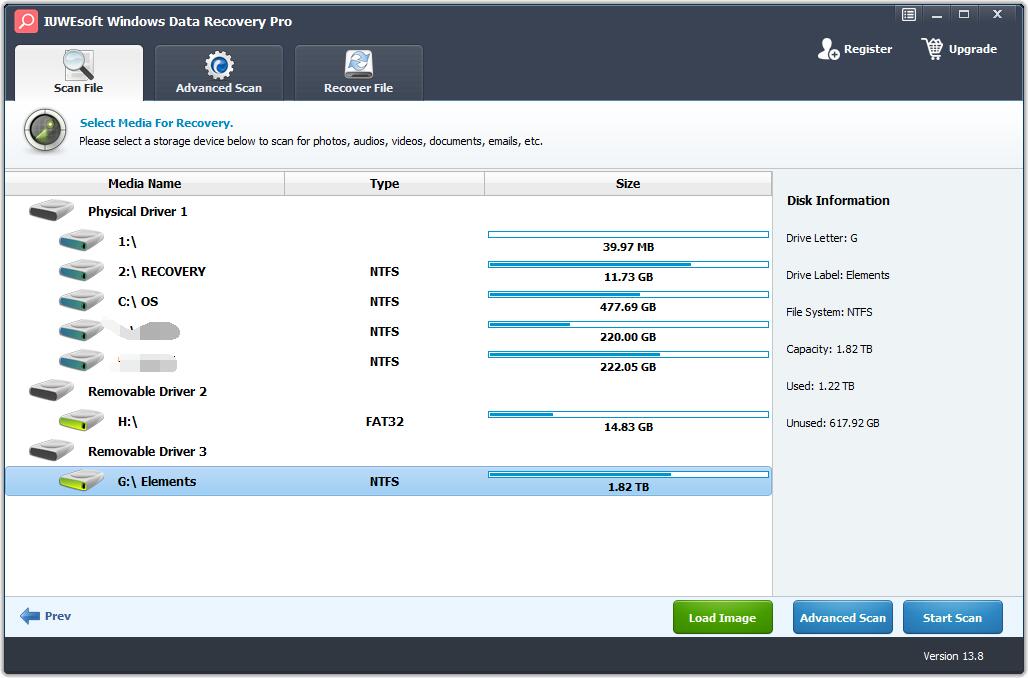Click the Register user icon
Image resolution: width=1028 pixels, height=678 pixels.
tap(828, 49)
